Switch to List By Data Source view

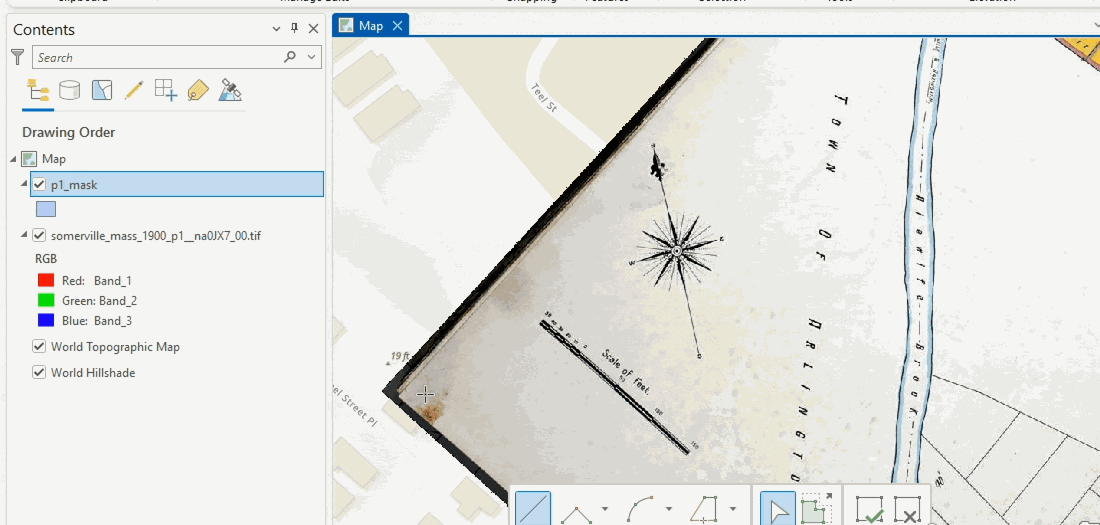69,92
